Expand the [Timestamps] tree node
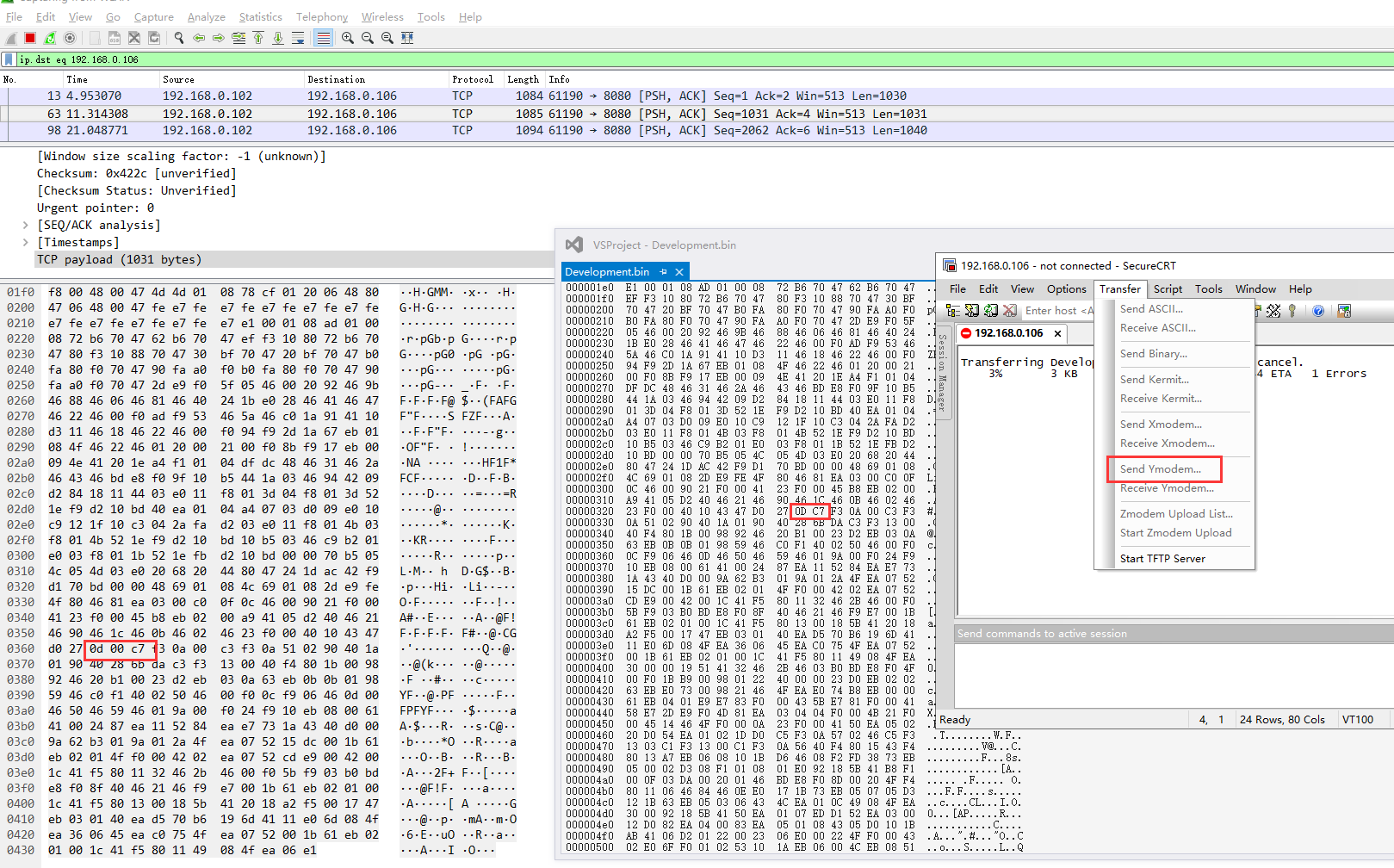This screenshot has height=868, width=1394. pyautogui.click(x=26, y=242)
